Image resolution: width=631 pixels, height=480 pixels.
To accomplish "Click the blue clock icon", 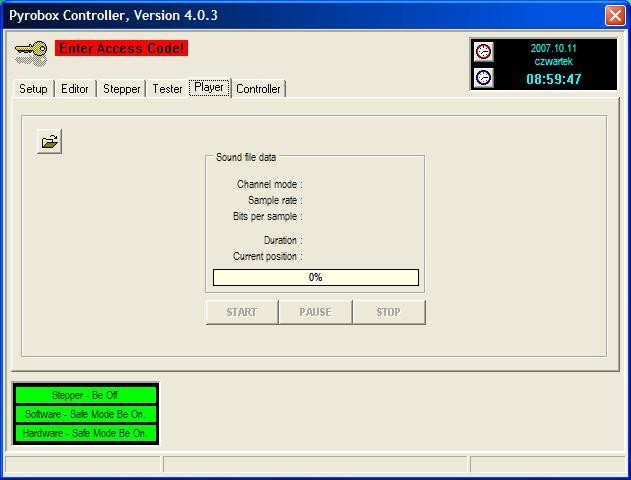I will 483,77.
